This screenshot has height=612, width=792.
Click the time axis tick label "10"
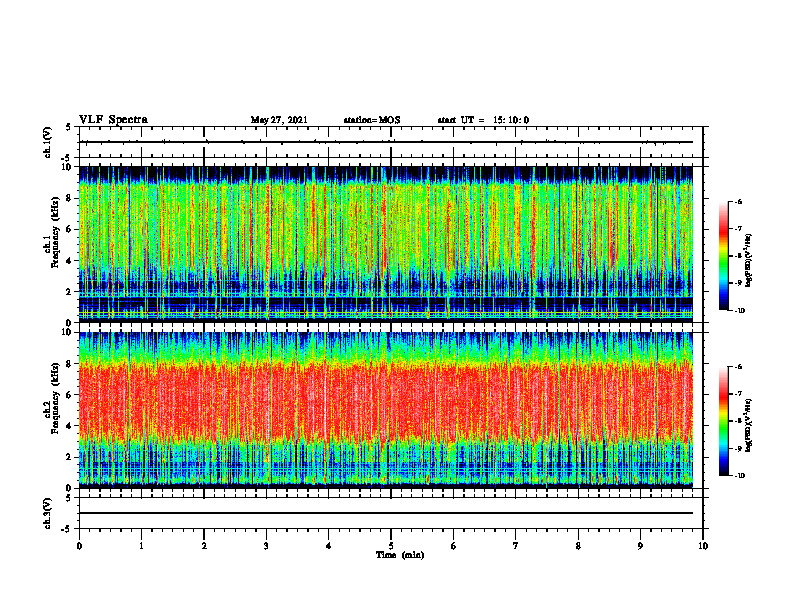(x=703, y=546)
